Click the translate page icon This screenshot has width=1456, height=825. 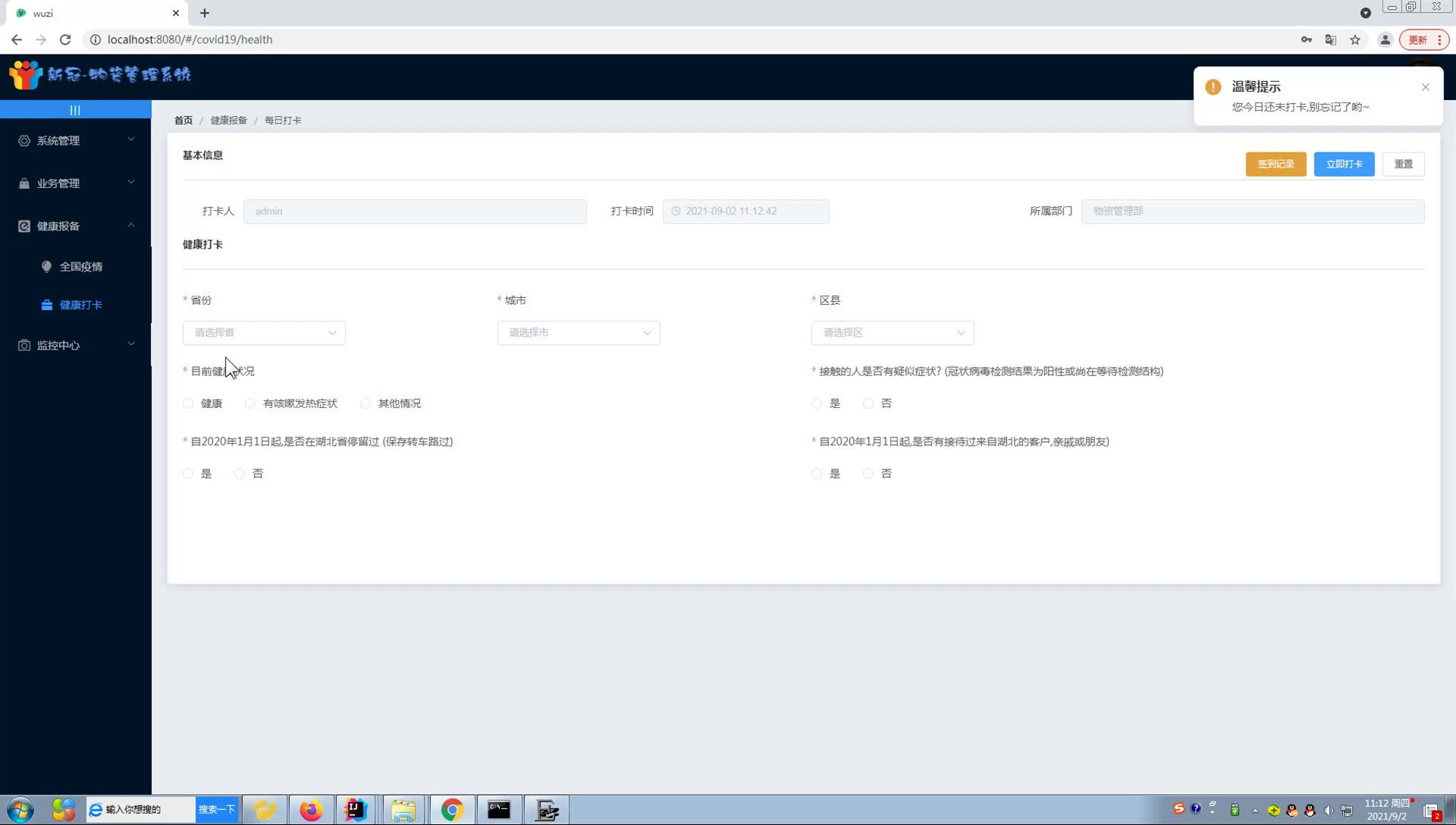point(1330,40)
